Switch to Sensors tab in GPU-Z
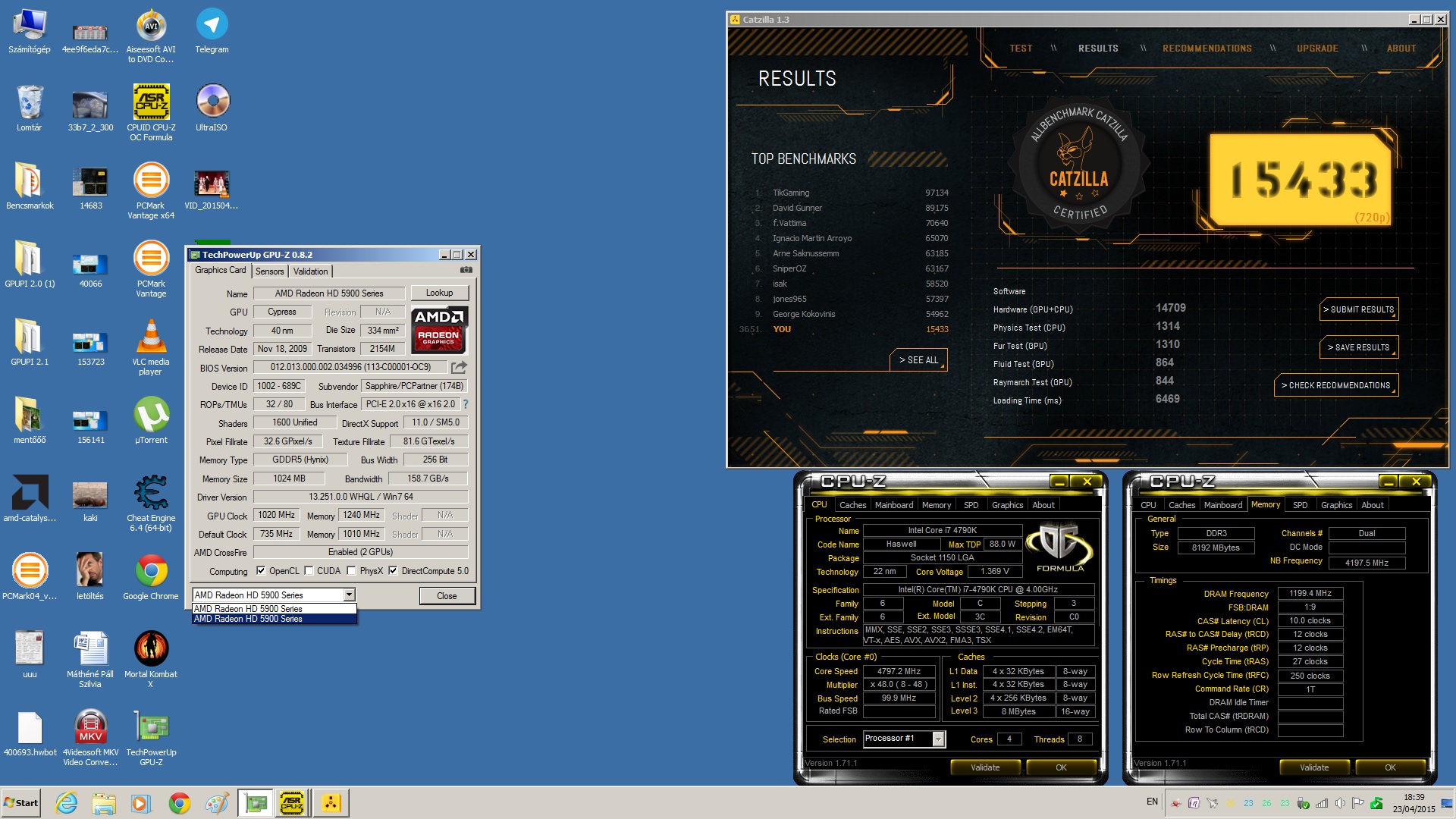This screenshot has width=1456, height=819. point(269,271)
